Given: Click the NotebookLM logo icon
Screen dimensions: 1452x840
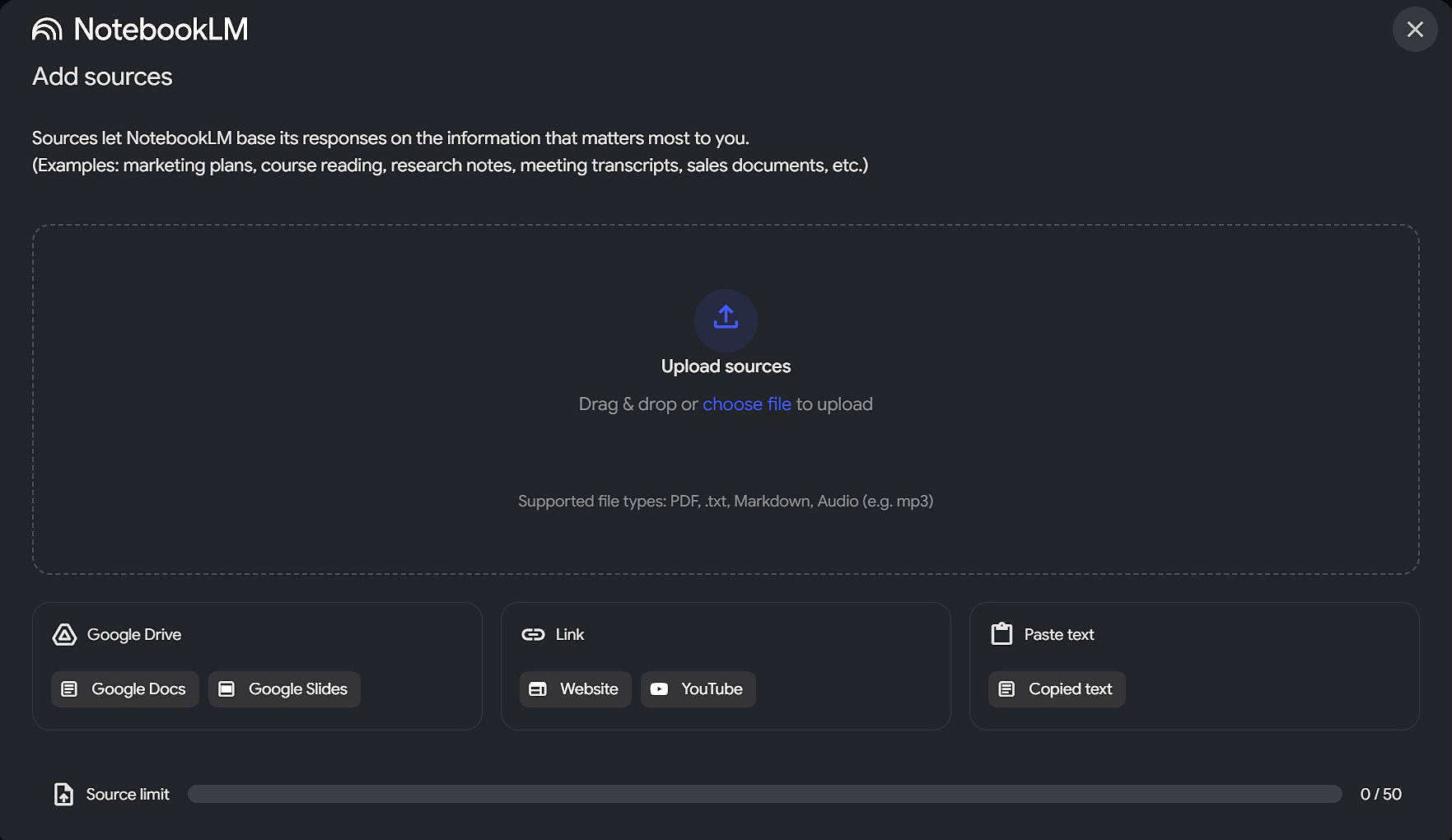Looking at the screenshot, I should click(47, 30).
